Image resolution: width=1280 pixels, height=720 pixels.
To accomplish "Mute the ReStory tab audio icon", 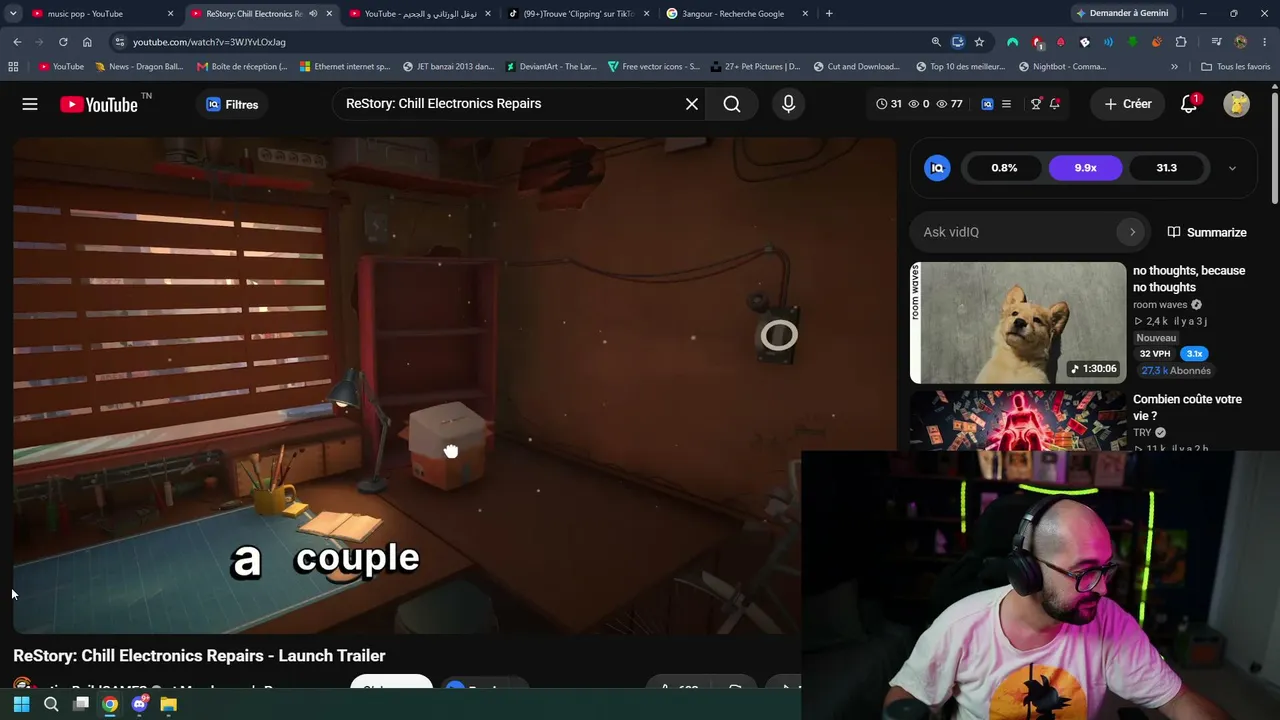I will [313, 14].
